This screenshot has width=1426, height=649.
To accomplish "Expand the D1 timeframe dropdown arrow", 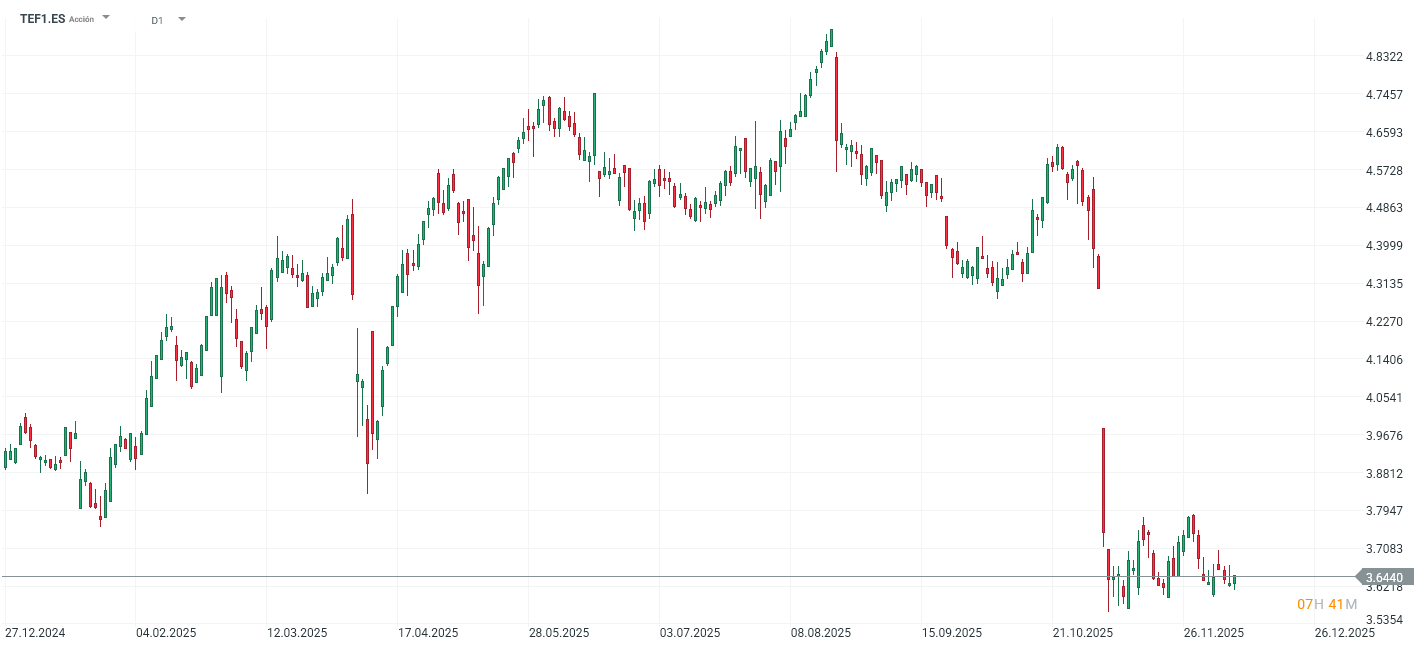I will (x=181, y=19).
